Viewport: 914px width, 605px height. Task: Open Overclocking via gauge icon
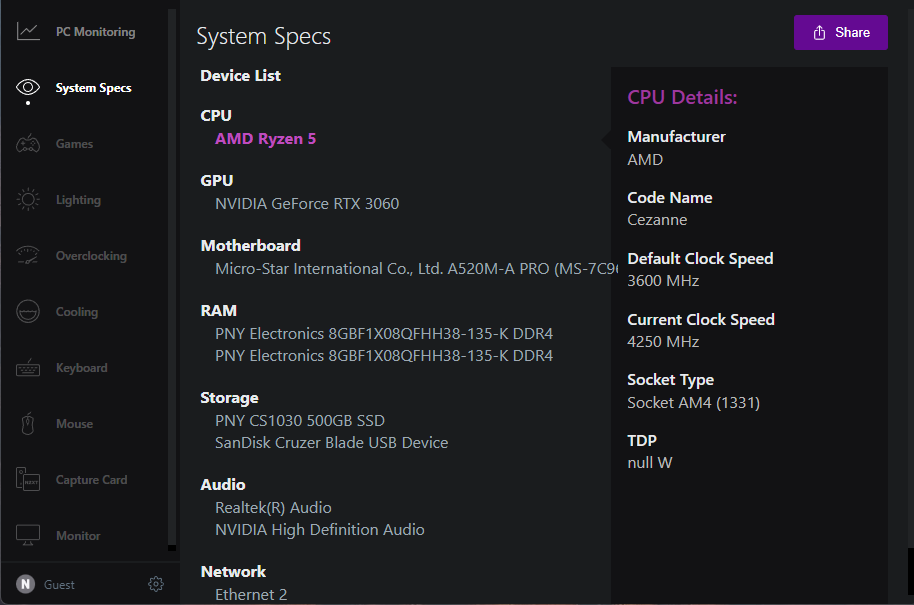click(x=28, y=255)
